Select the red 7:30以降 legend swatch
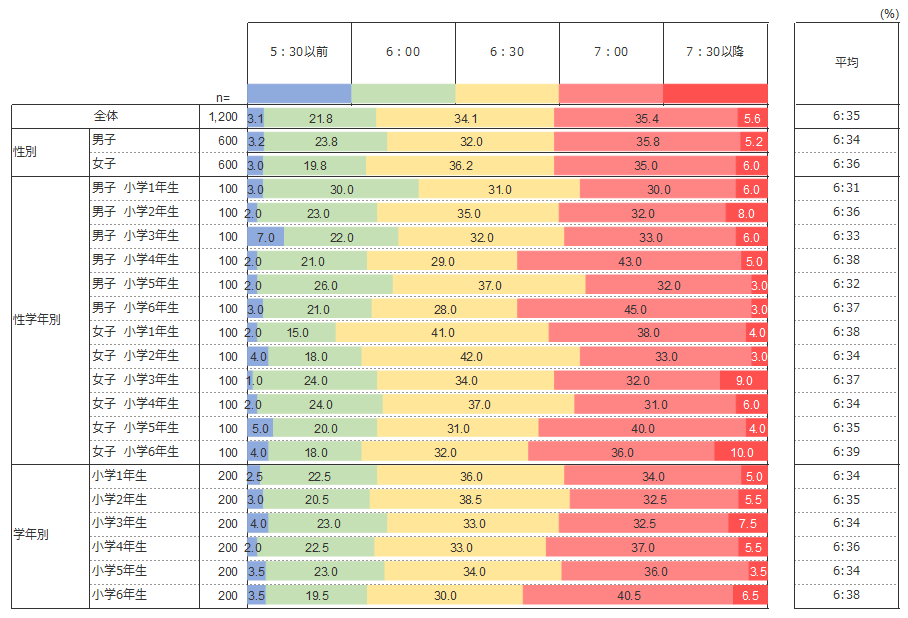 click(x=715, y=94)
